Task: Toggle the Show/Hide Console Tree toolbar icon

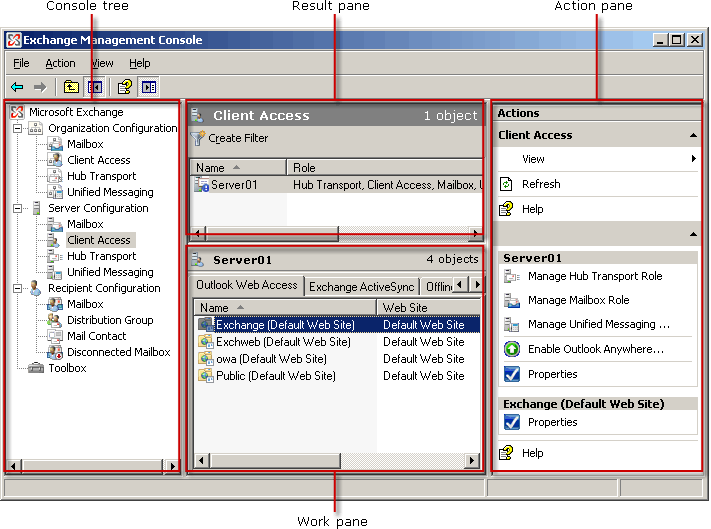Action: (95, 87)
